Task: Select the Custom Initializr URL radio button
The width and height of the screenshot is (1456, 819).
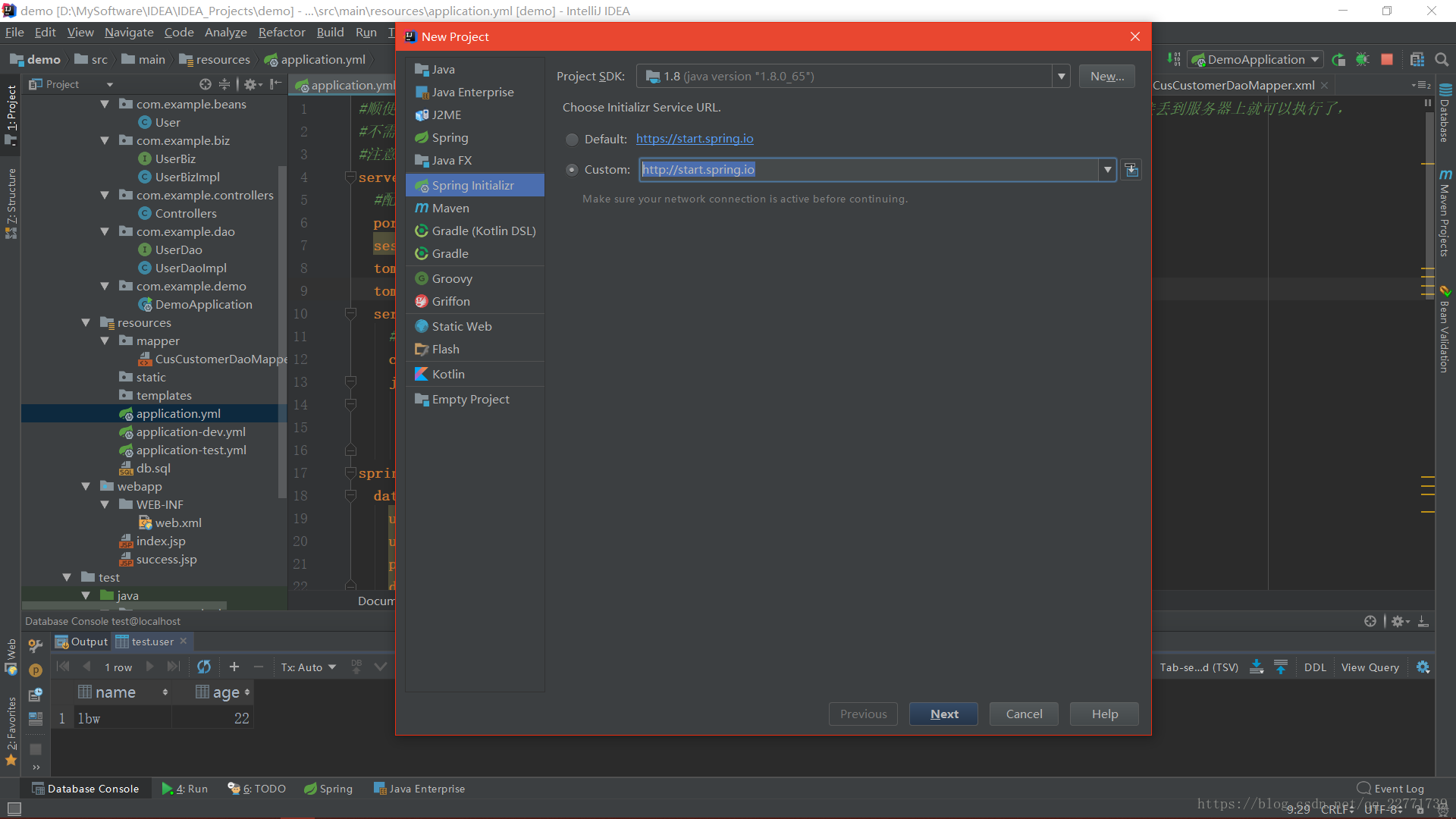Action: click(x=572, y=170)
